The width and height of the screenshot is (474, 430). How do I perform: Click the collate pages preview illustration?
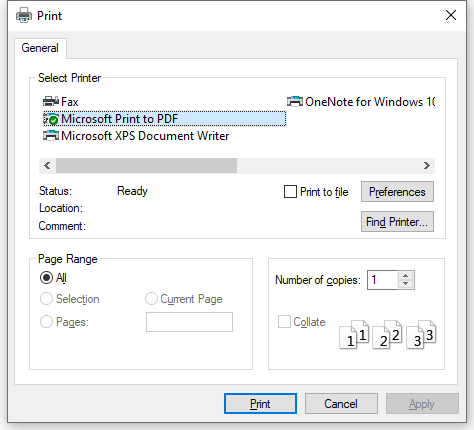(388, 334)
